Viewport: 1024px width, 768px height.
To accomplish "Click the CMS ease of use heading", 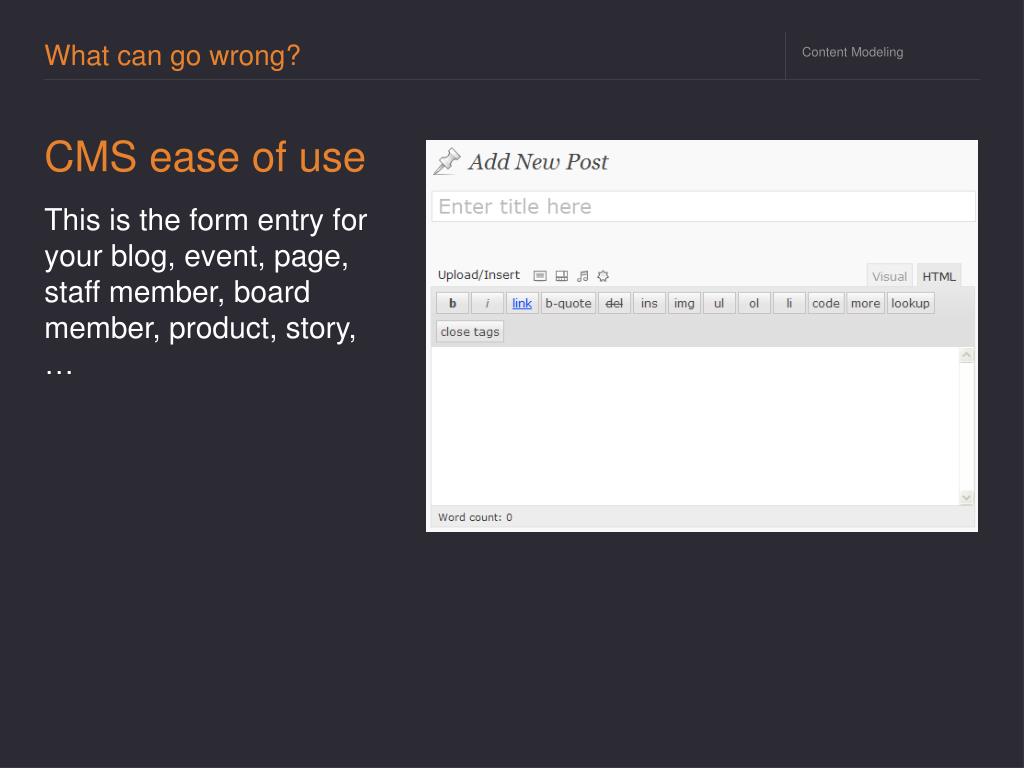I will click(205, 157).
